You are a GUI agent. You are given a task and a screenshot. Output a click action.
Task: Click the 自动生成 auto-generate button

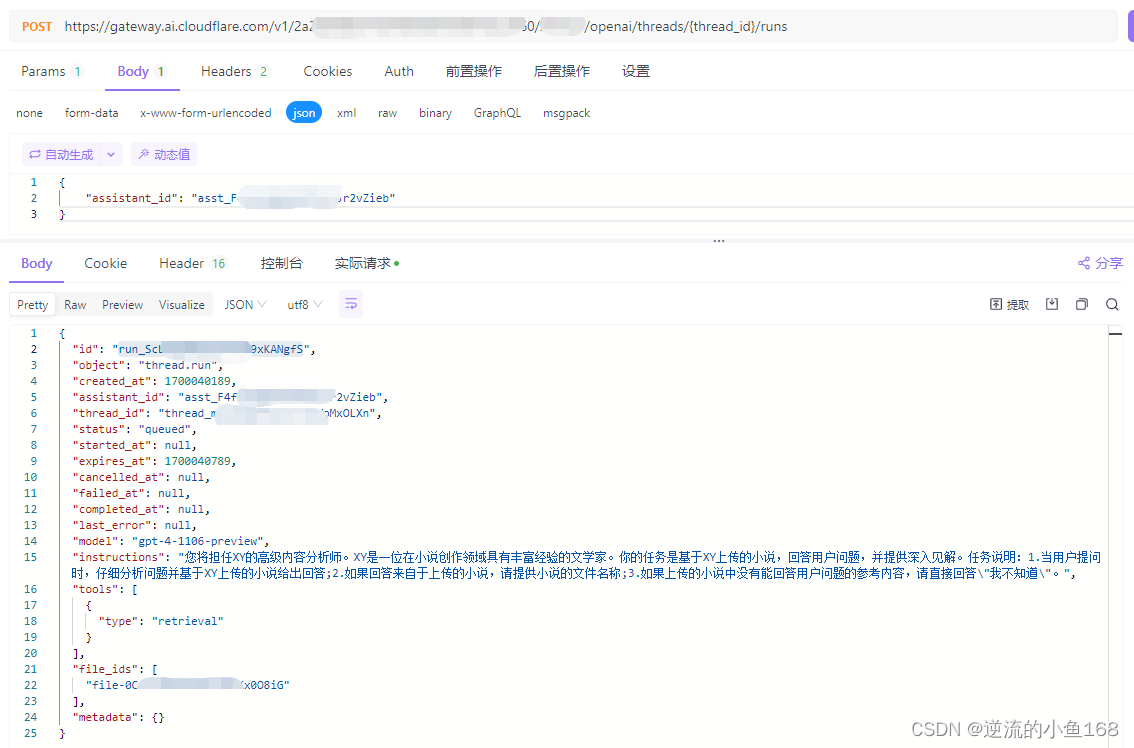61,154
